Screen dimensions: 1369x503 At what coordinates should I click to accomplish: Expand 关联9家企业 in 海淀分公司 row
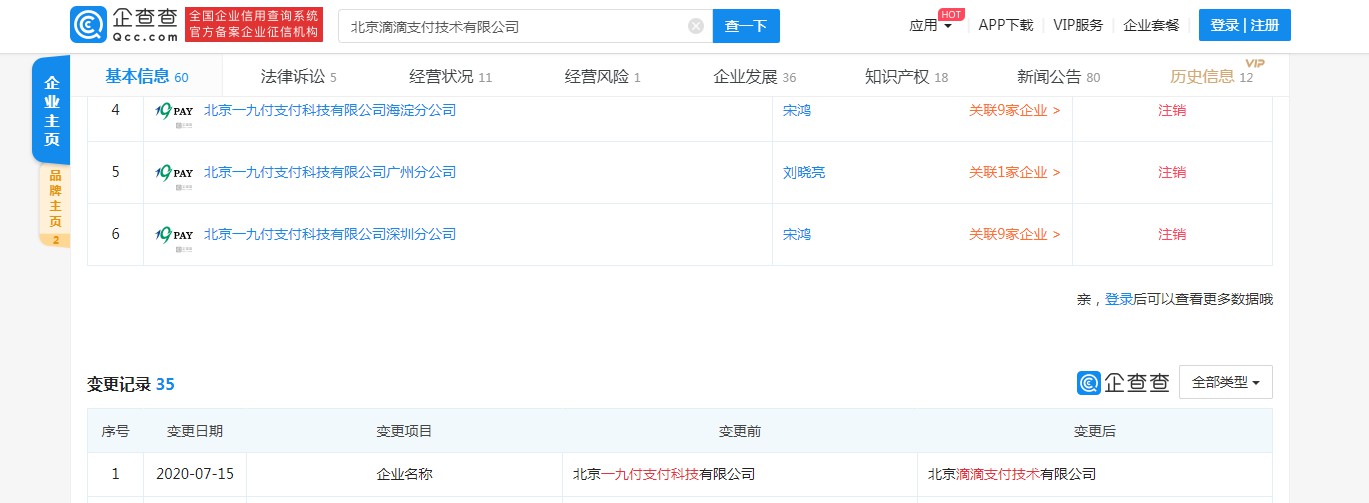coord(1014,111)
